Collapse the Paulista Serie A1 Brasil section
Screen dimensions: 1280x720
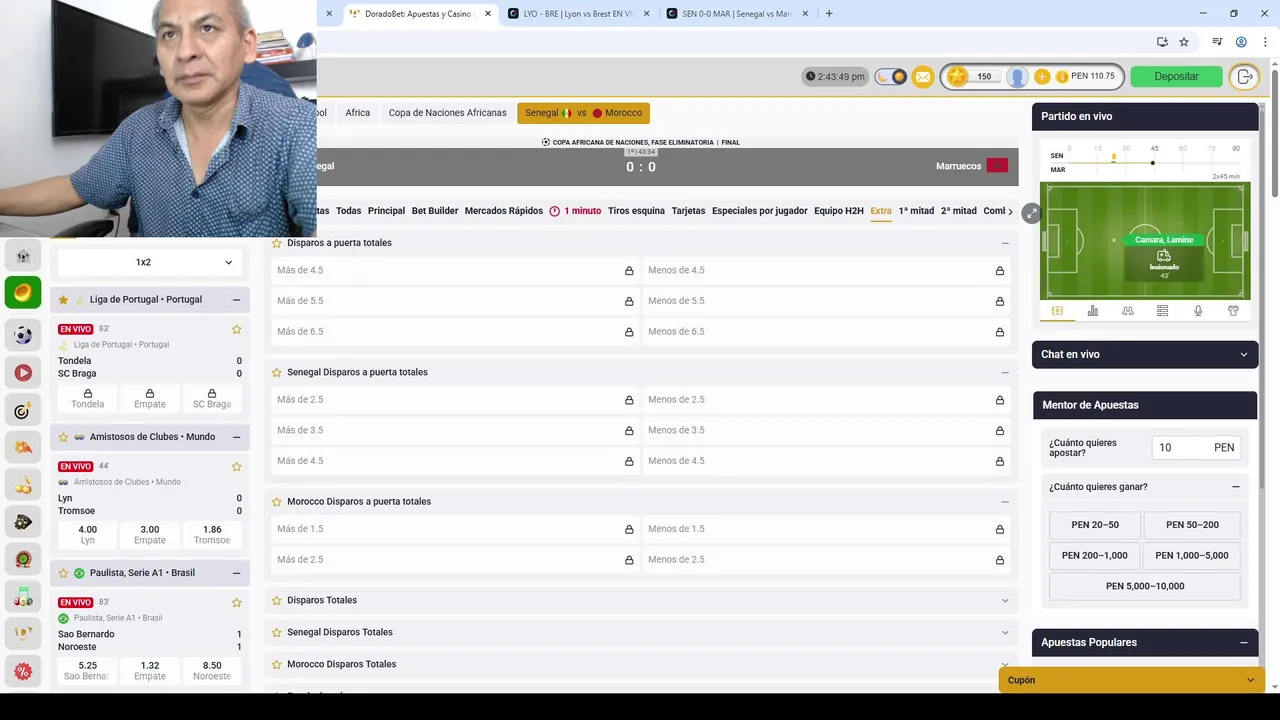pos(236,573)
